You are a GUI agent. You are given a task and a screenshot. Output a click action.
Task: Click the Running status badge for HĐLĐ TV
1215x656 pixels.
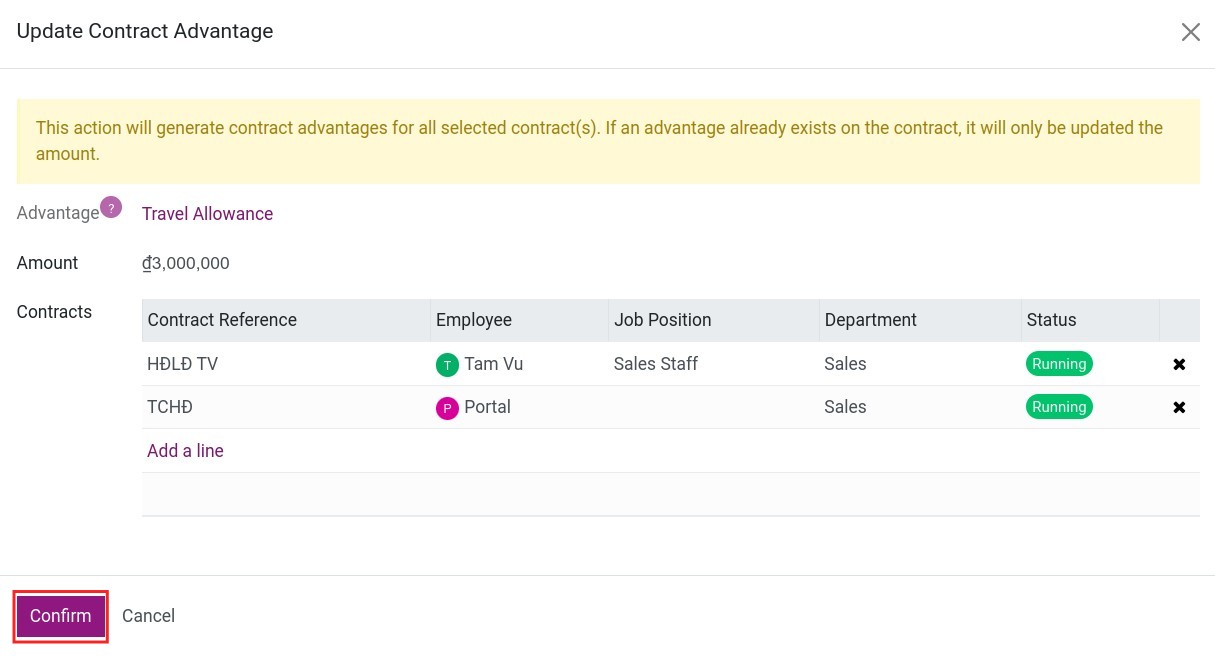[x=1059, y=364]
